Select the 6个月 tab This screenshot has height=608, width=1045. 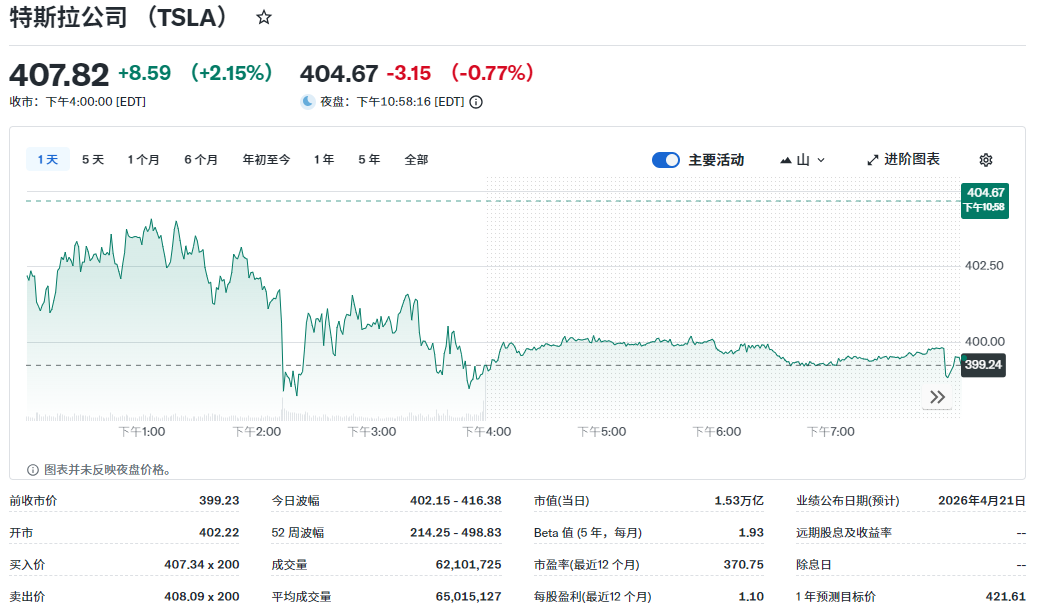(199, 159)
